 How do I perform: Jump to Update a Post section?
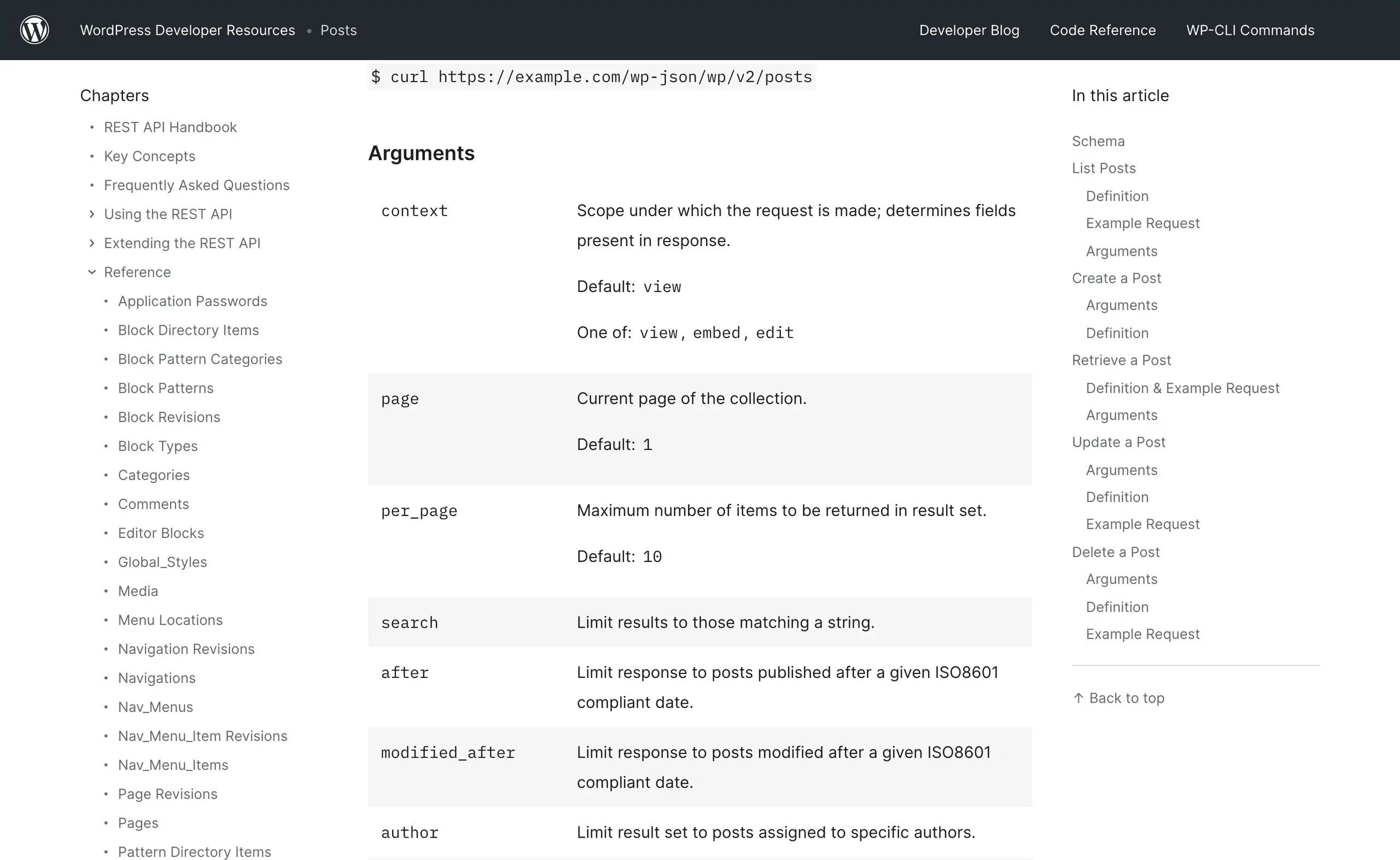pyautogui.click(x=1118, y=442)
